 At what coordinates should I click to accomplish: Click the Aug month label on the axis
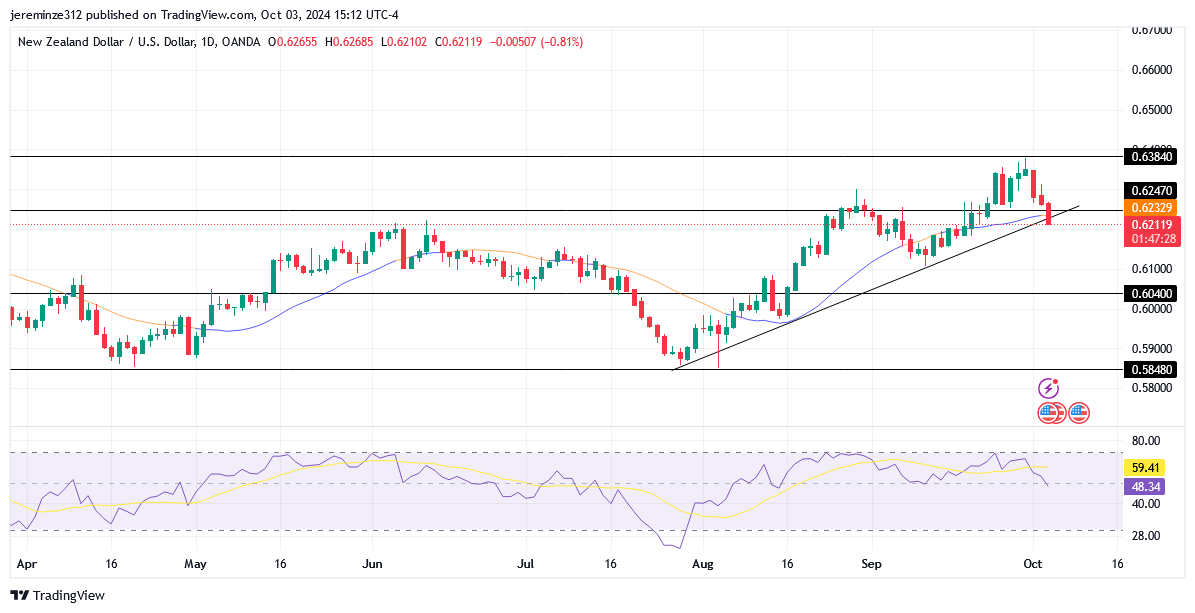(703, 564)
